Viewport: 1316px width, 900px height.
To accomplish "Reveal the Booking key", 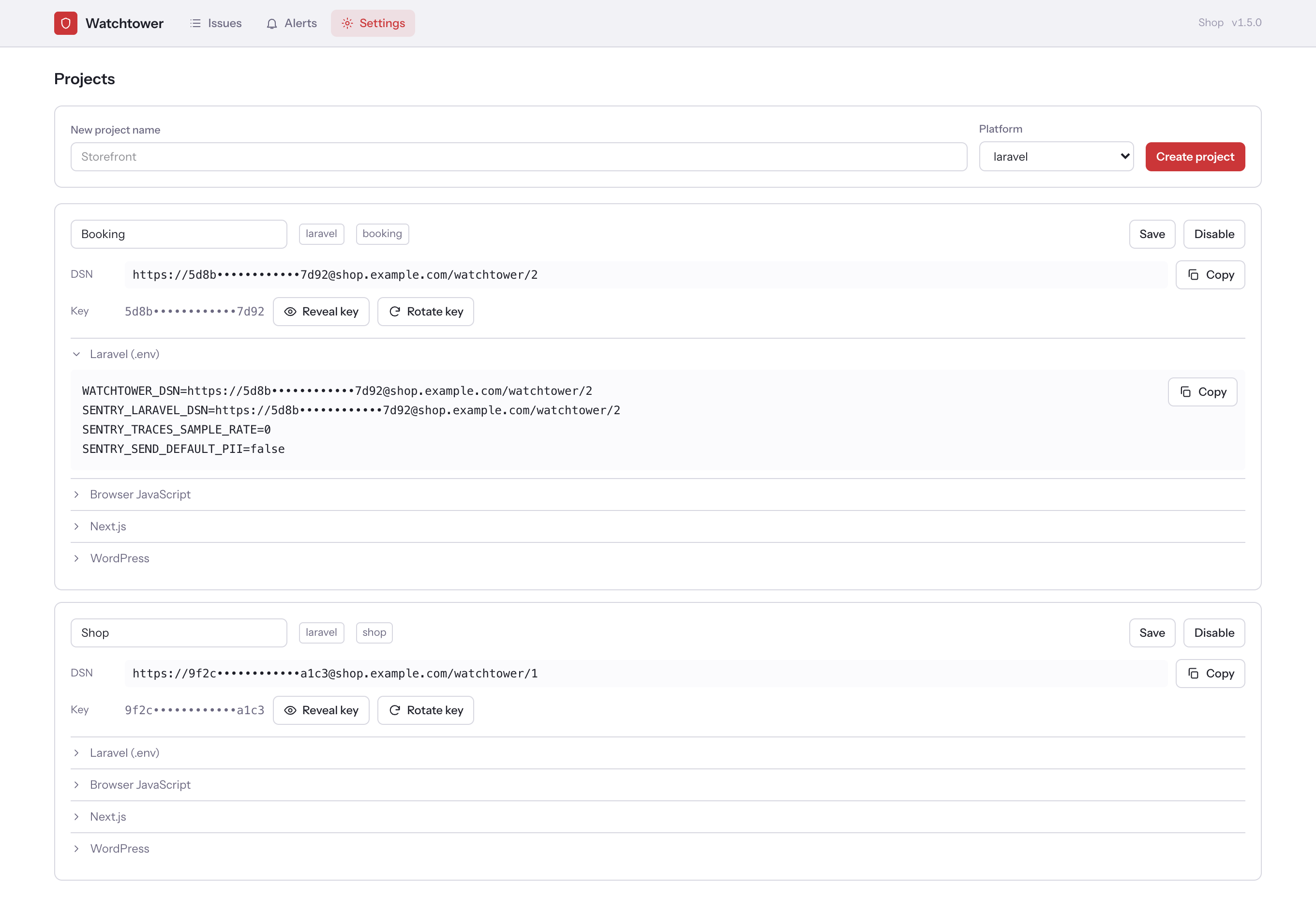I will pos(321,312).
